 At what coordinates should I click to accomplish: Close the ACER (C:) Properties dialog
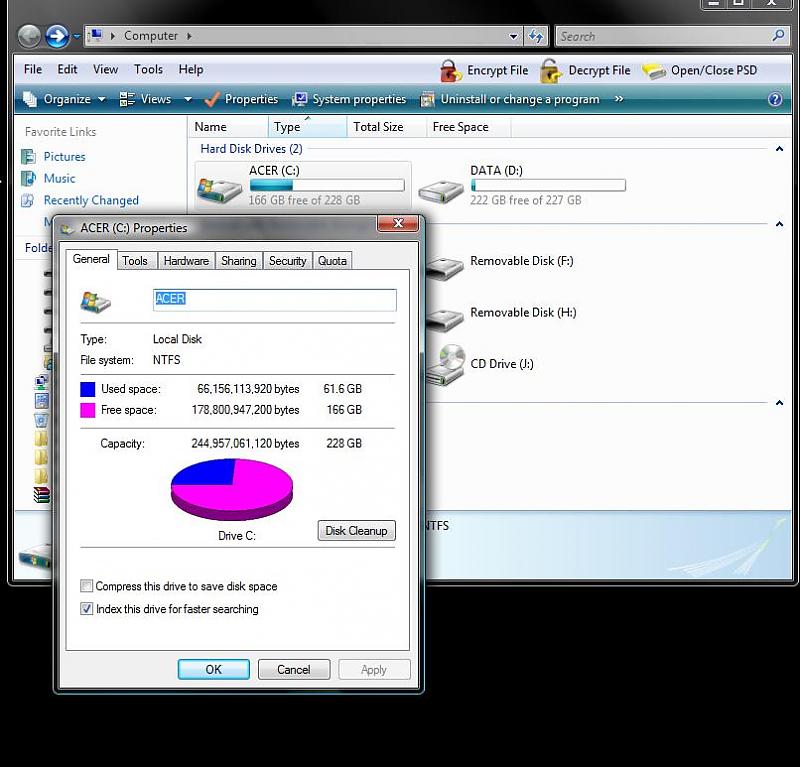[x=398, y=224]
